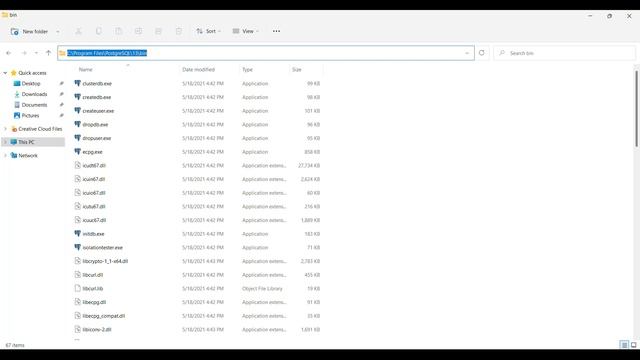Open the View dropdown menu
This screenshot has width=640, height=360.
tap(246, 31)
